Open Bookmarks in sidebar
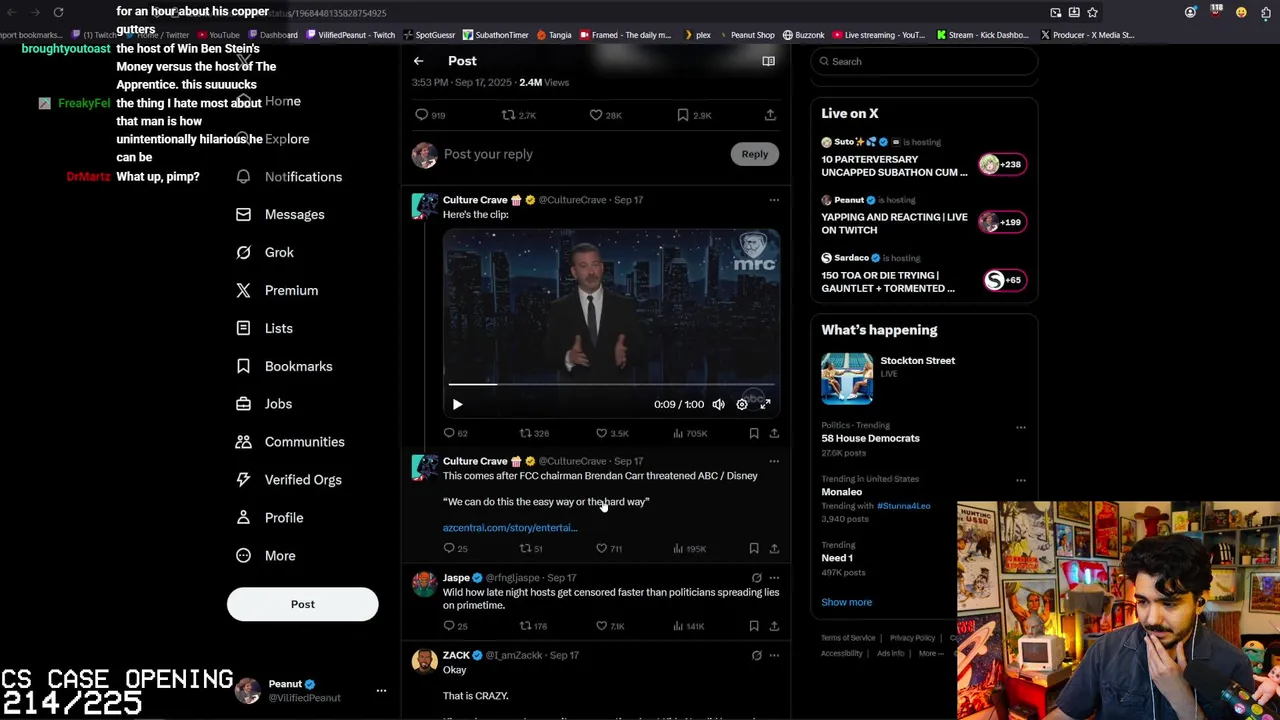The image size is (1280, 720). pos(284,367)
